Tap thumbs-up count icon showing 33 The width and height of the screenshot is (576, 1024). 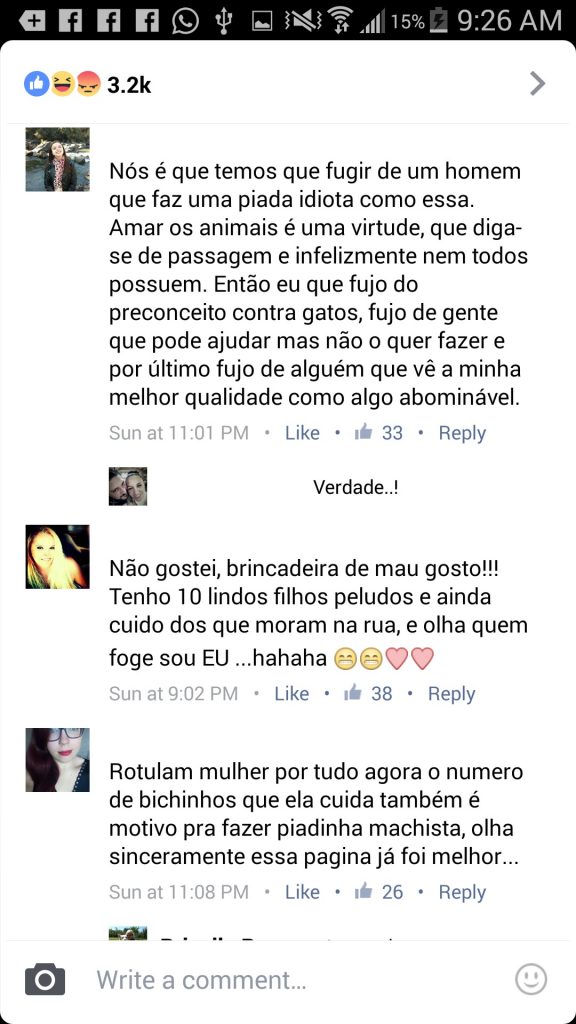(363, 432)
